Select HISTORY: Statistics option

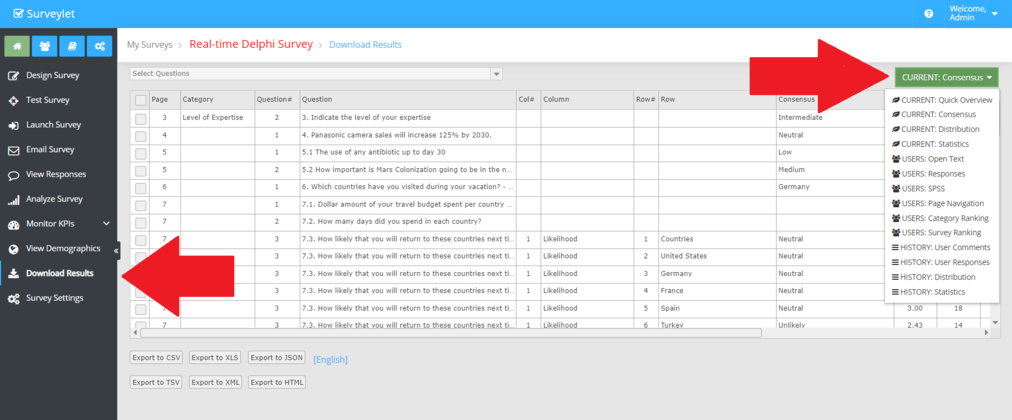[x=928, y=292]
